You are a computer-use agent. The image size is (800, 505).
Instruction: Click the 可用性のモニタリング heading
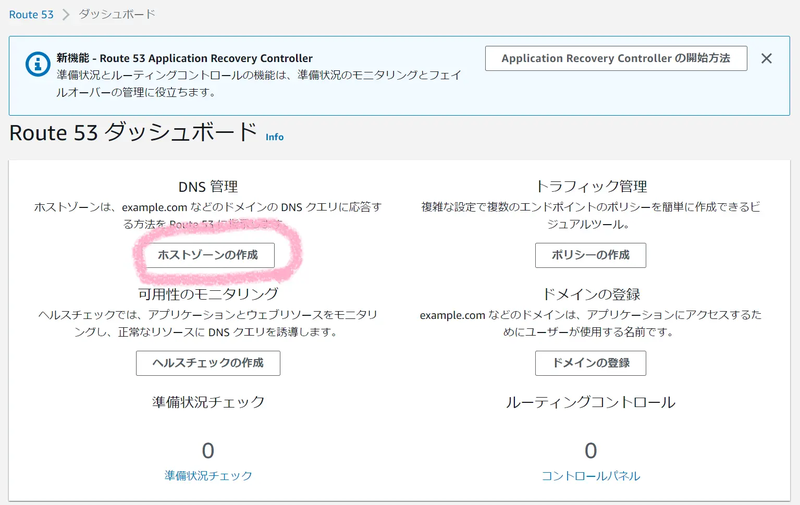click(208, 294)
